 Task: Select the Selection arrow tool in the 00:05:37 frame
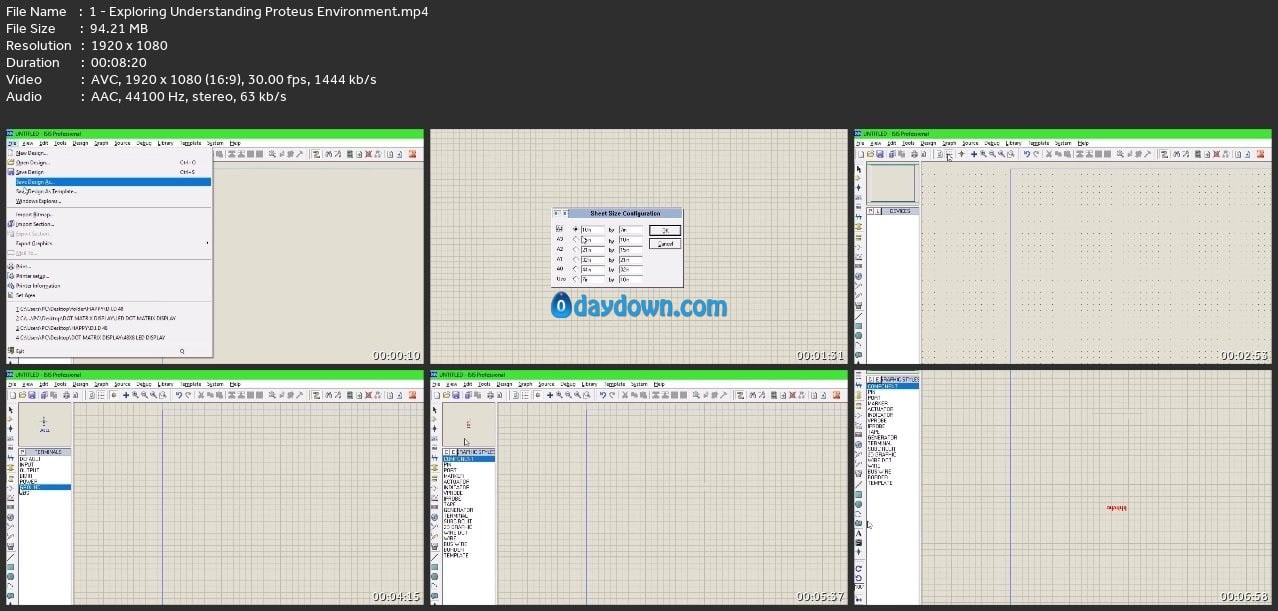[435, 409]
